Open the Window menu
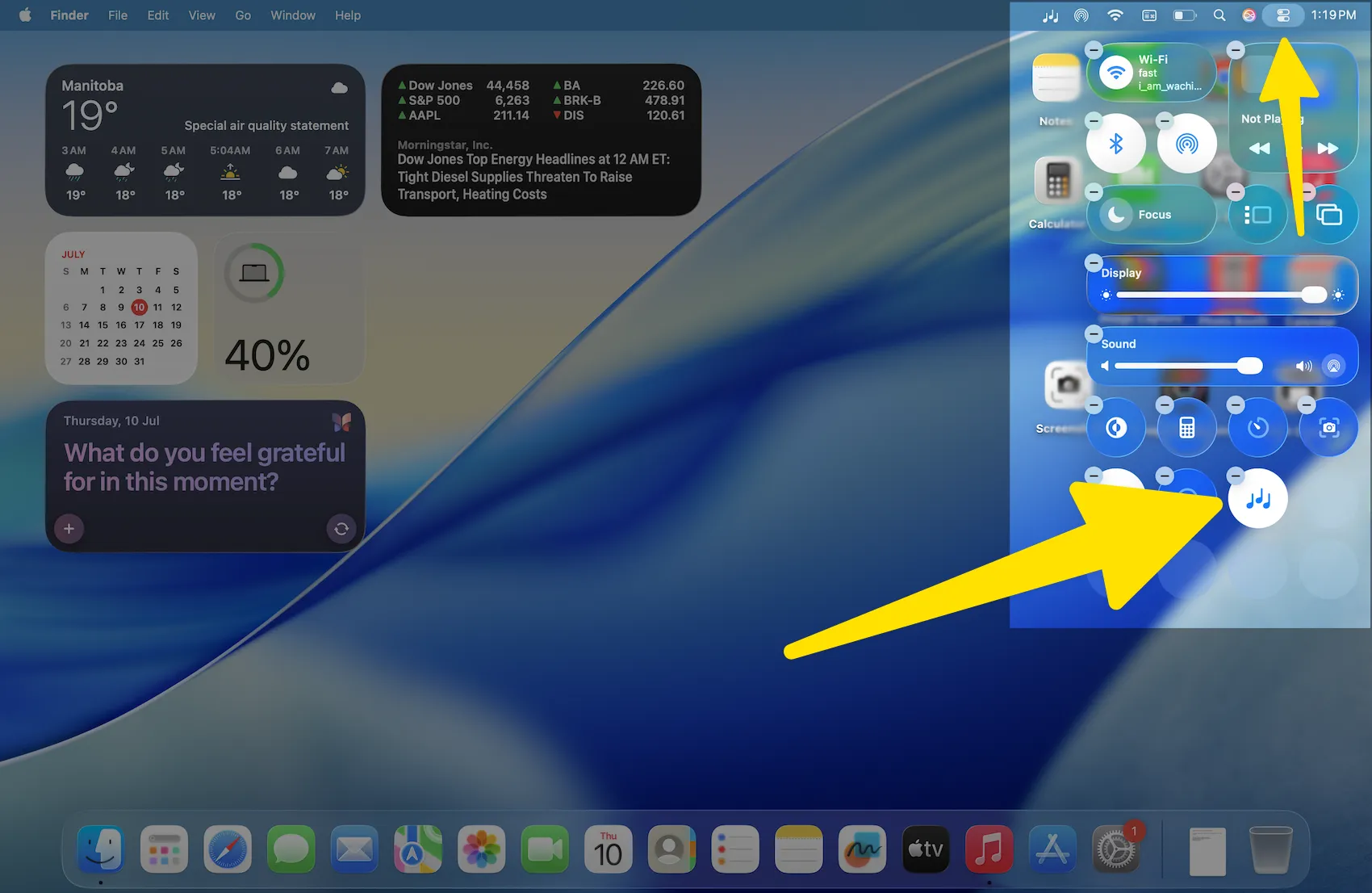 (292, 15)
